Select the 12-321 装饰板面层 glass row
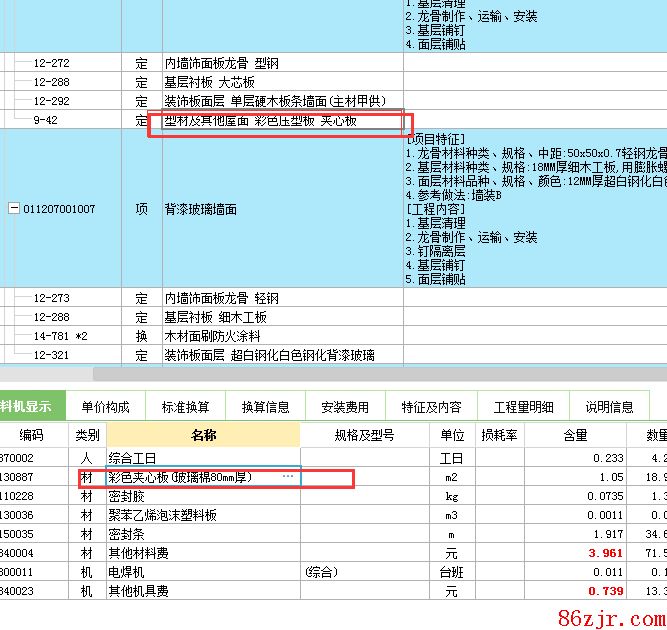The height and width of the screenshot is (630, 667). tap(270, 355)
